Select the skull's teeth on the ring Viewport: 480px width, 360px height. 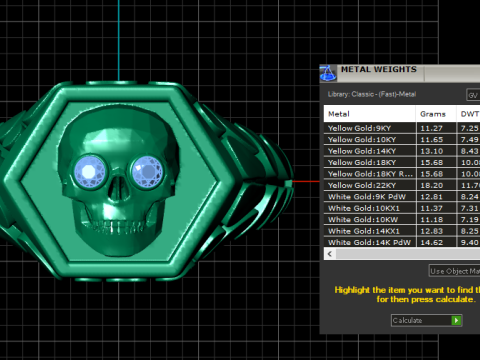pyautogui.click(x=119, y=227)
